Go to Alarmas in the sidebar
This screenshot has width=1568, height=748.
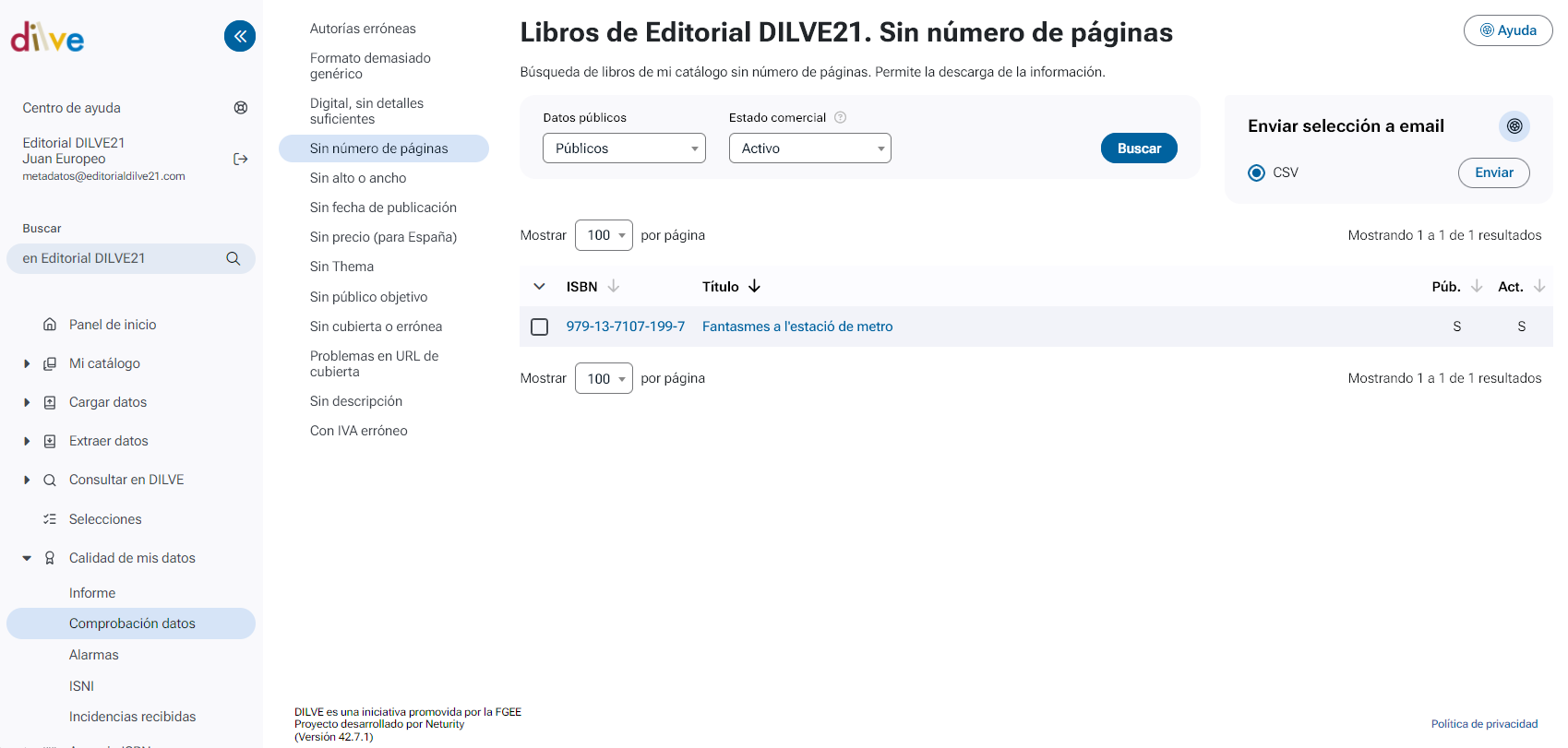point(94,655)
